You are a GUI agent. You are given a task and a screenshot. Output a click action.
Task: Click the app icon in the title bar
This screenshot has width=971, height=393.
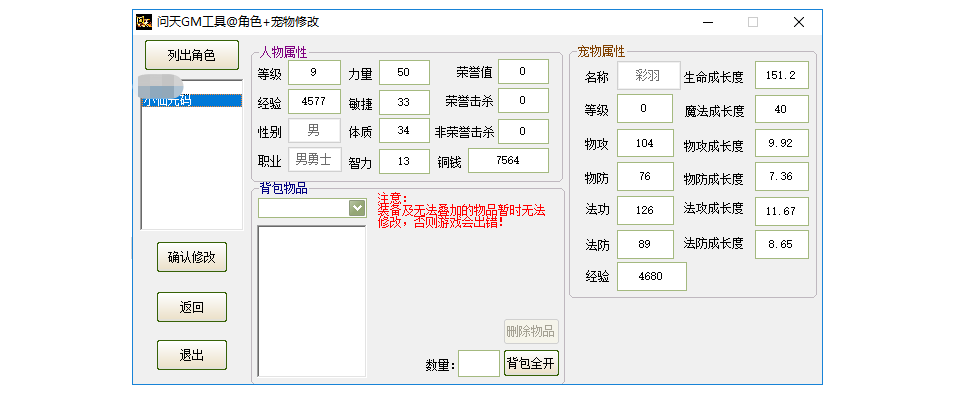(144, 22)
